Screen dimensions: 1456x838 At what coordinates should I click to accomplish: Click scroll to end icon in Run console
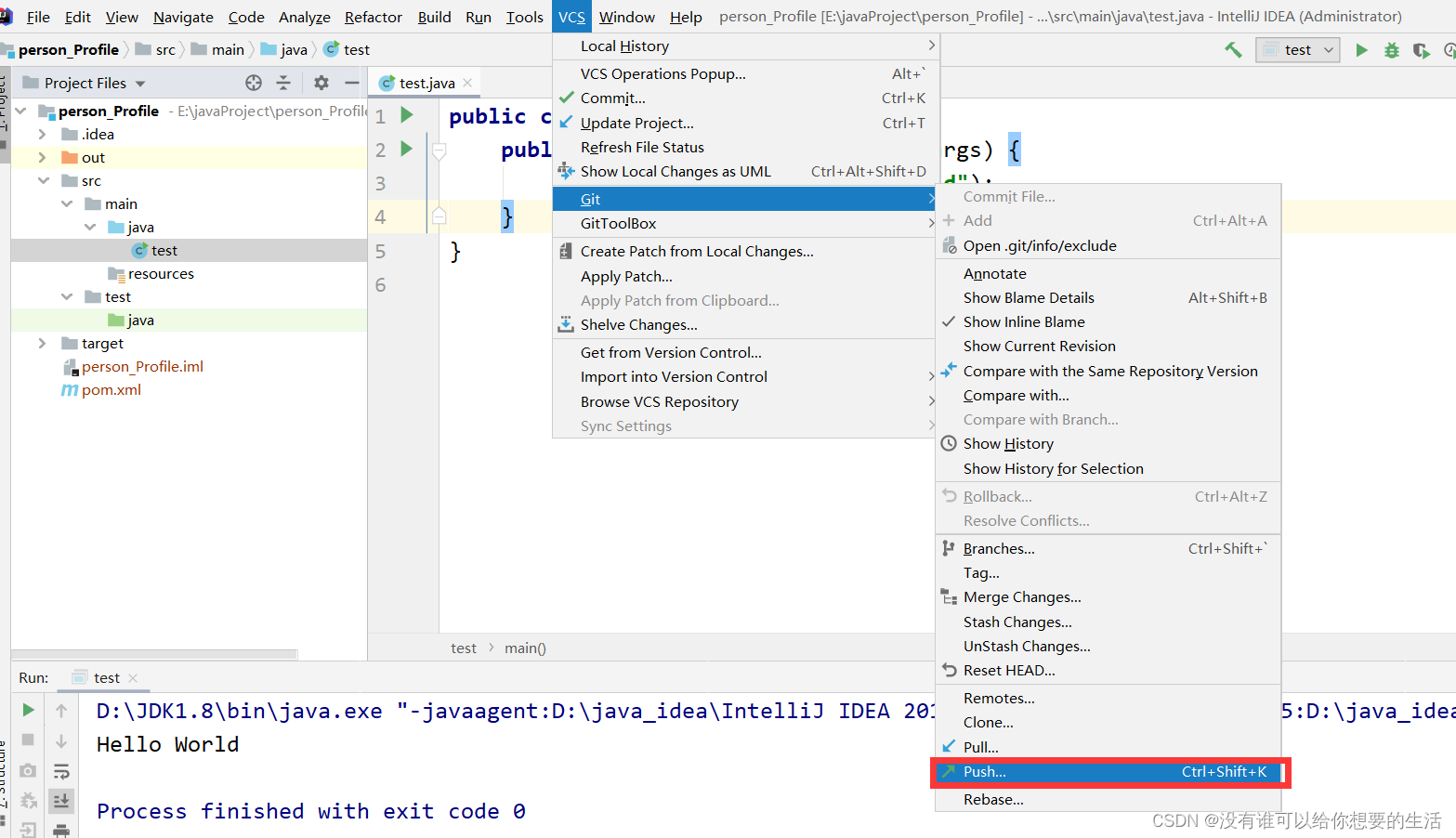(61, 800)
